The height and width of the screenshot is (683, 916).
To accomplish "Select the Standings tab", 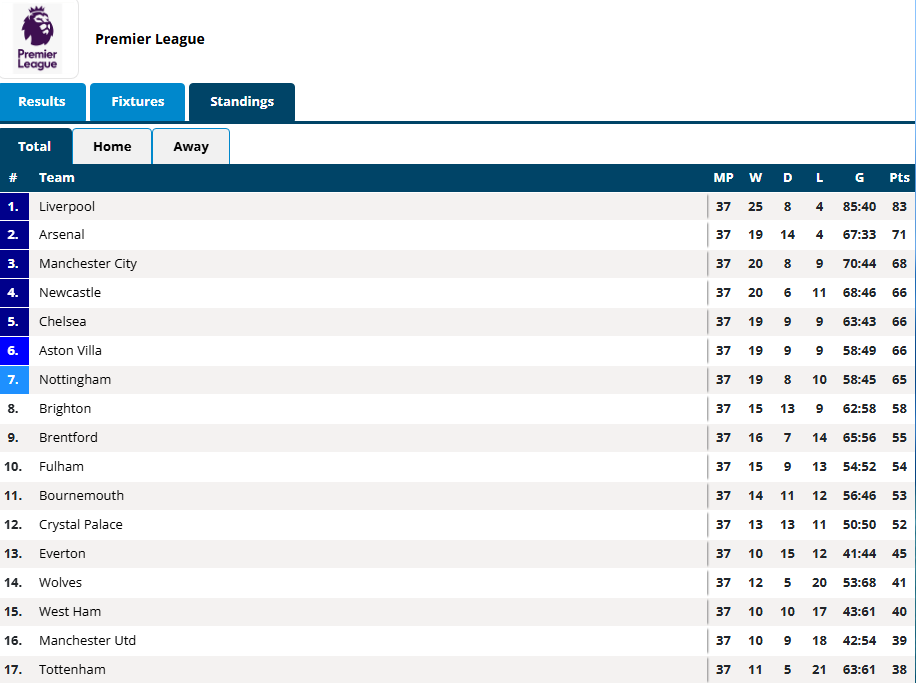I will pyautogui.click(x=242, y=102).
